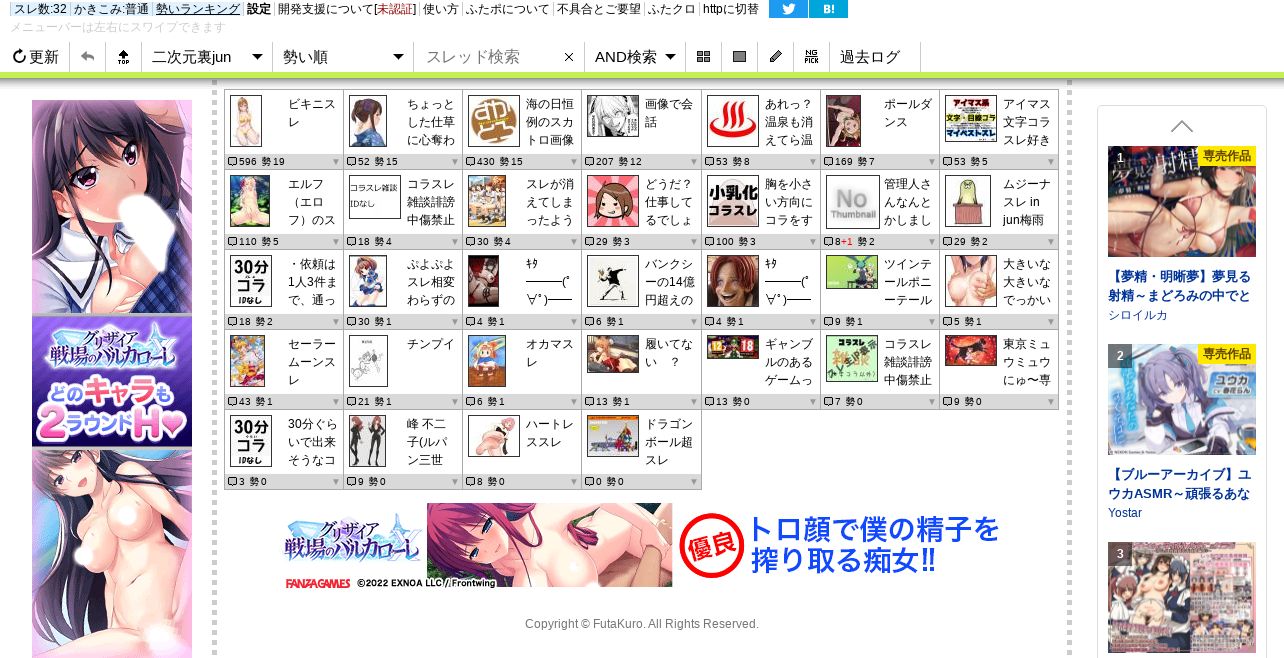The height and width of the screenshot is (658, 1284).
Task: Open the 過去ログ past log
Action: (x=870, y=57)
